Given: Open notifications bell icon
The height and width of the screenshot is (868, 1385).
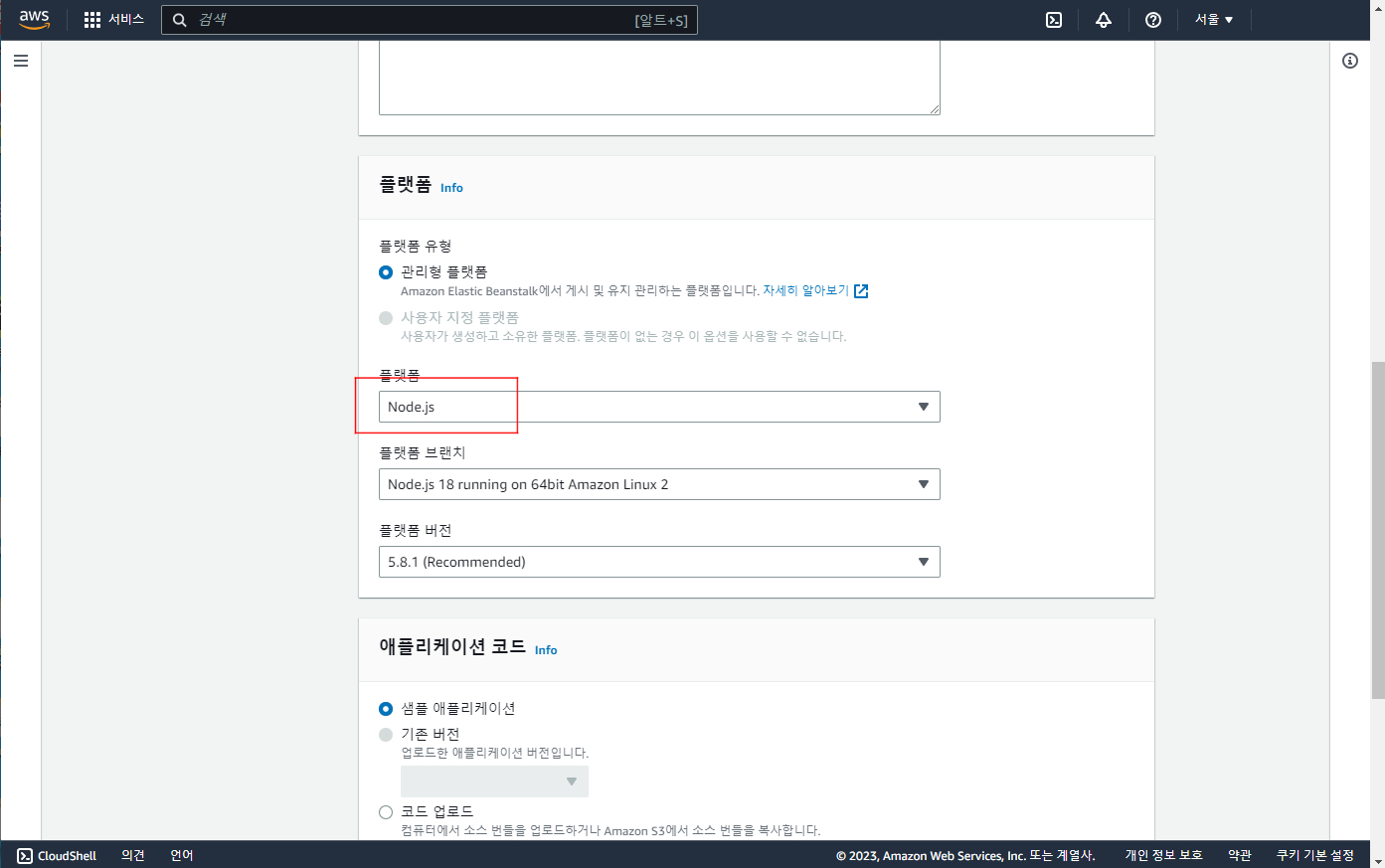Looking at the screenshot, I should 1104,20.
